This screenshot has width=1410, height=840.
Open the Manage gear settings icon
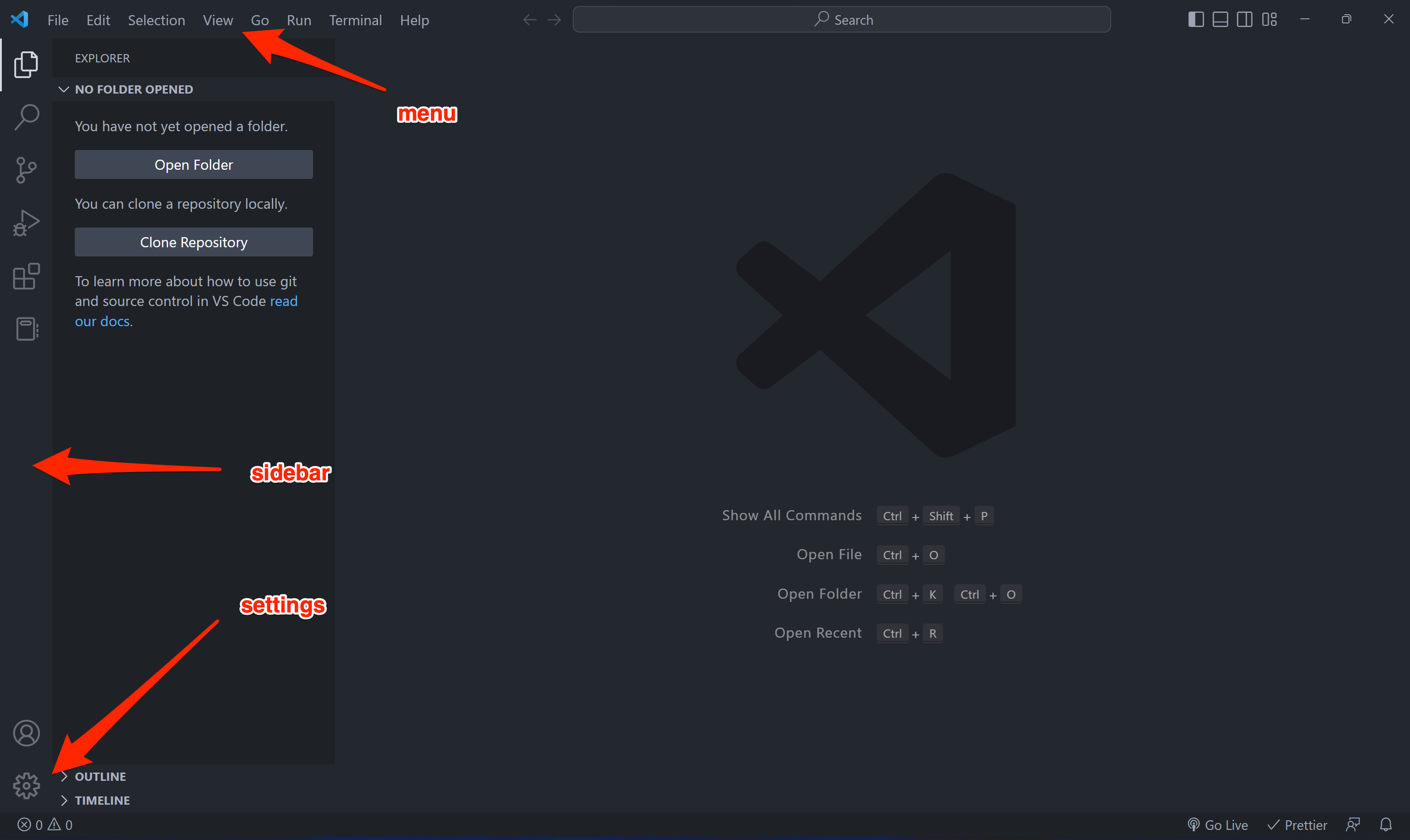(x=26, y=786)
